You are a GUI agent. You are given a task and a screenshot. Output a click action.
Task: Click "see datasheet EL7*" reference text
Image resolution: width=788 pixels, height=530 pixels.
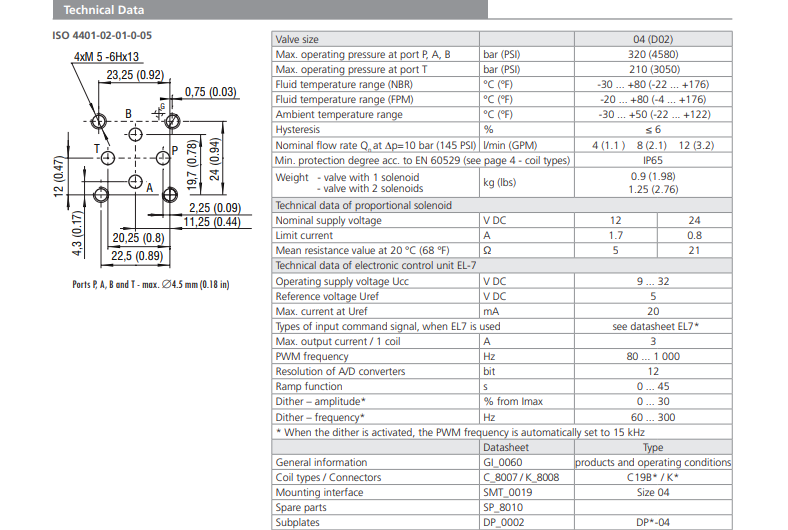point(655,326)
